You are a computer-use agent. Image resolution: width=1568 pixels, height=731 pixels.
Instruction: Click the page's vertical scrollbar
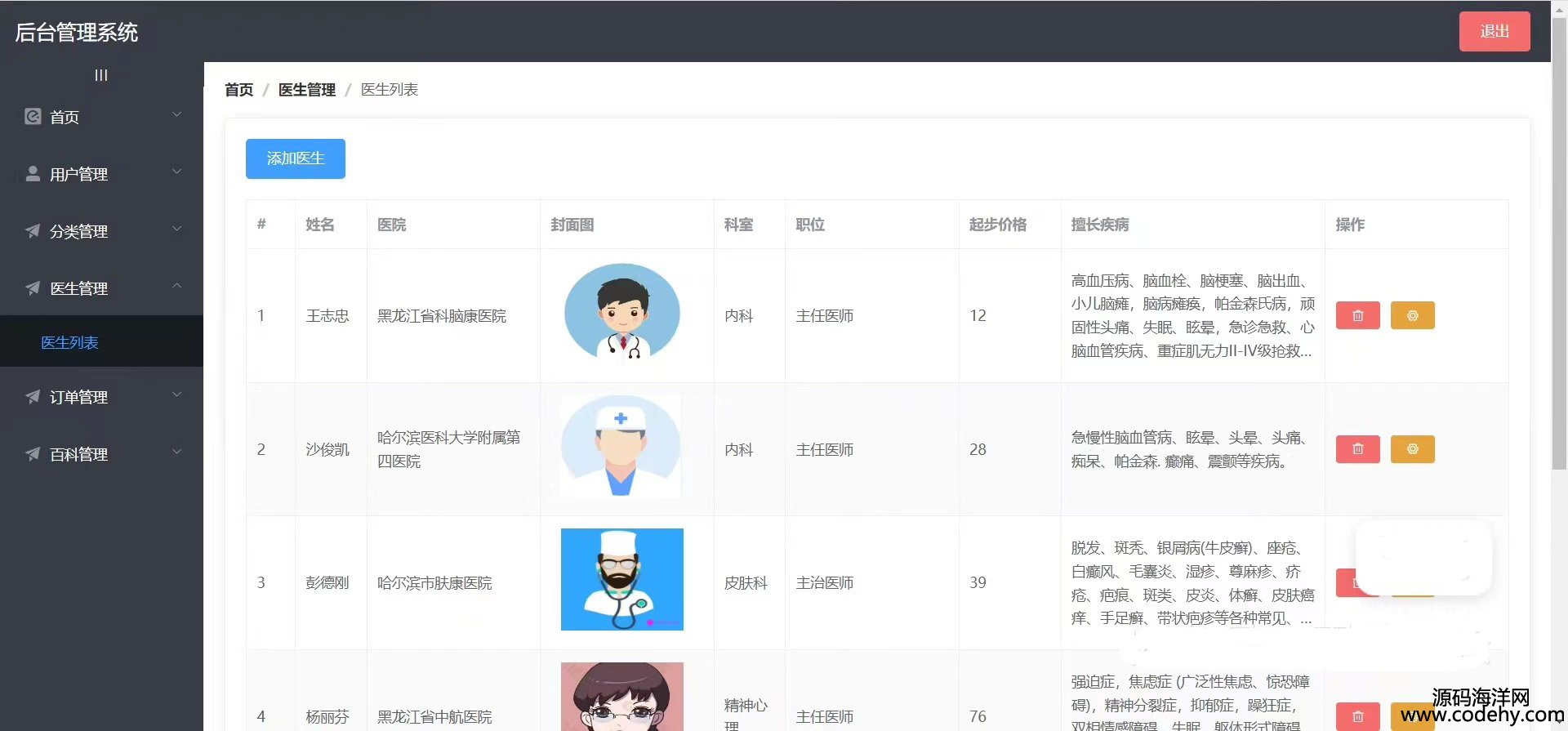coord(1559,245)
